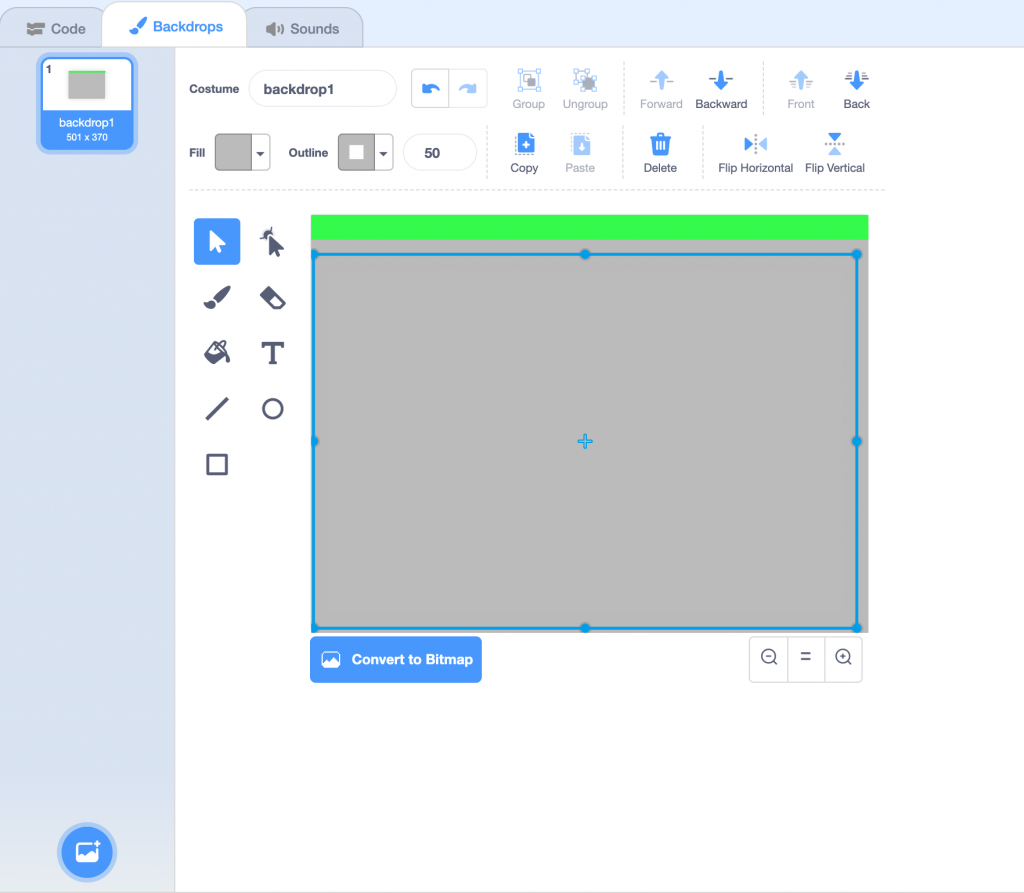Pick the Text tool
1024x893 pixels.
272,353
